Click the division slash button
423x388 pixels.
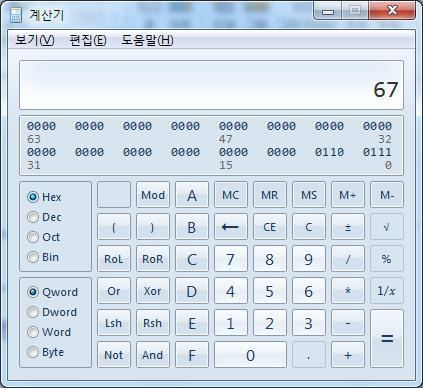tap(348, 259)
